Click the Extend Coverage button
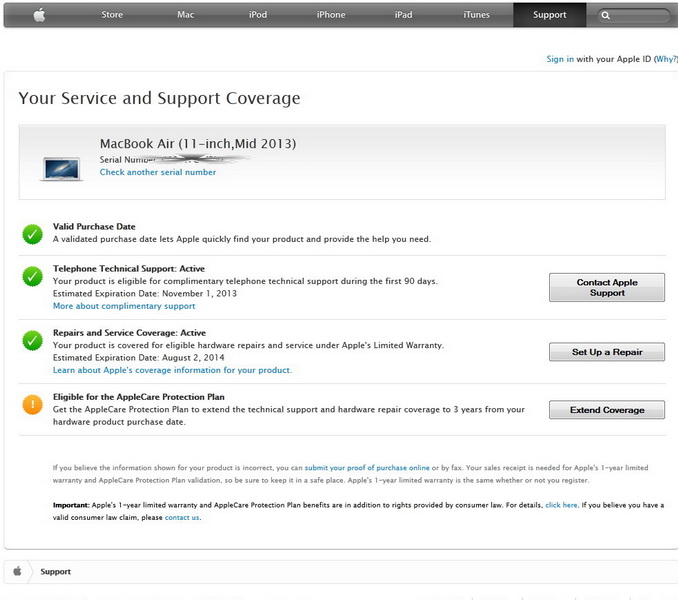Screen dimensions: 678x600 coord(607,410)
